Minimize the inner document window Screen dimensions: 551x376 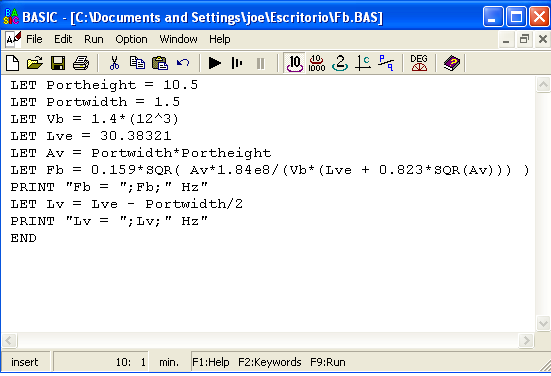[x=506, y=39]
